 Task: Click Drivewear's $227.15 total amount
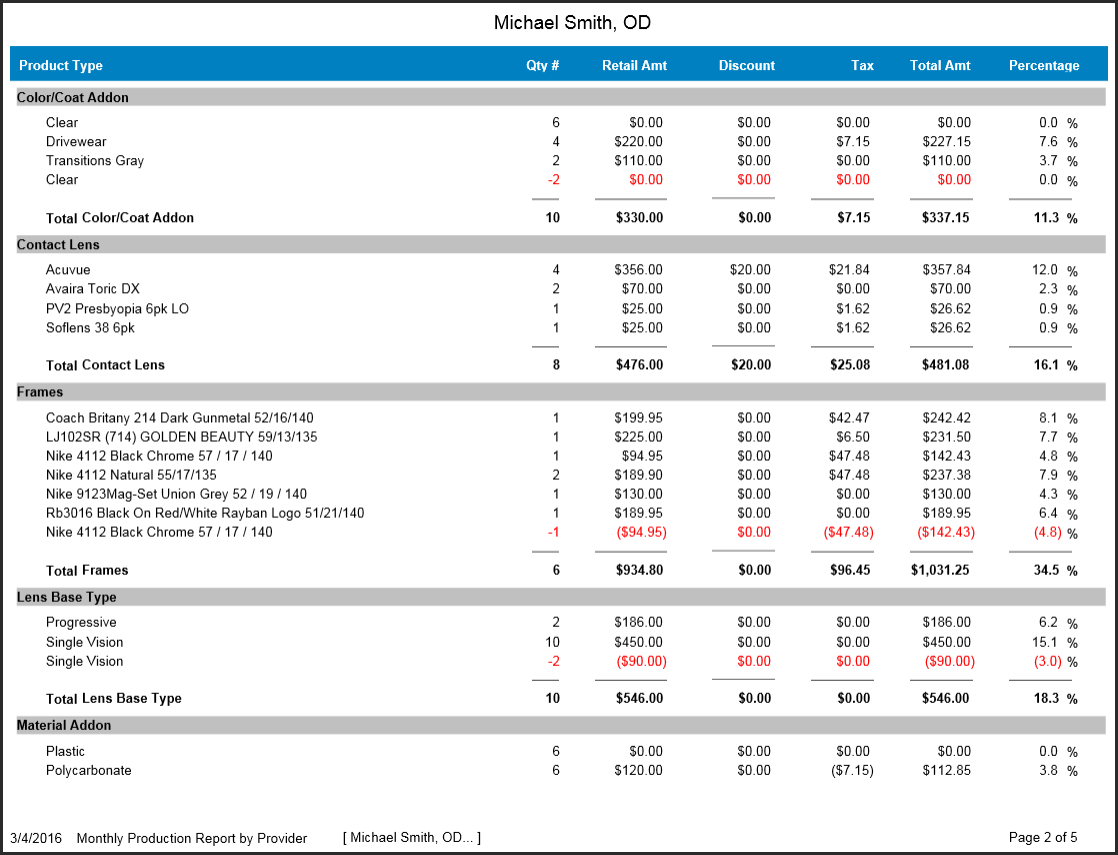(x=946, y=142)
